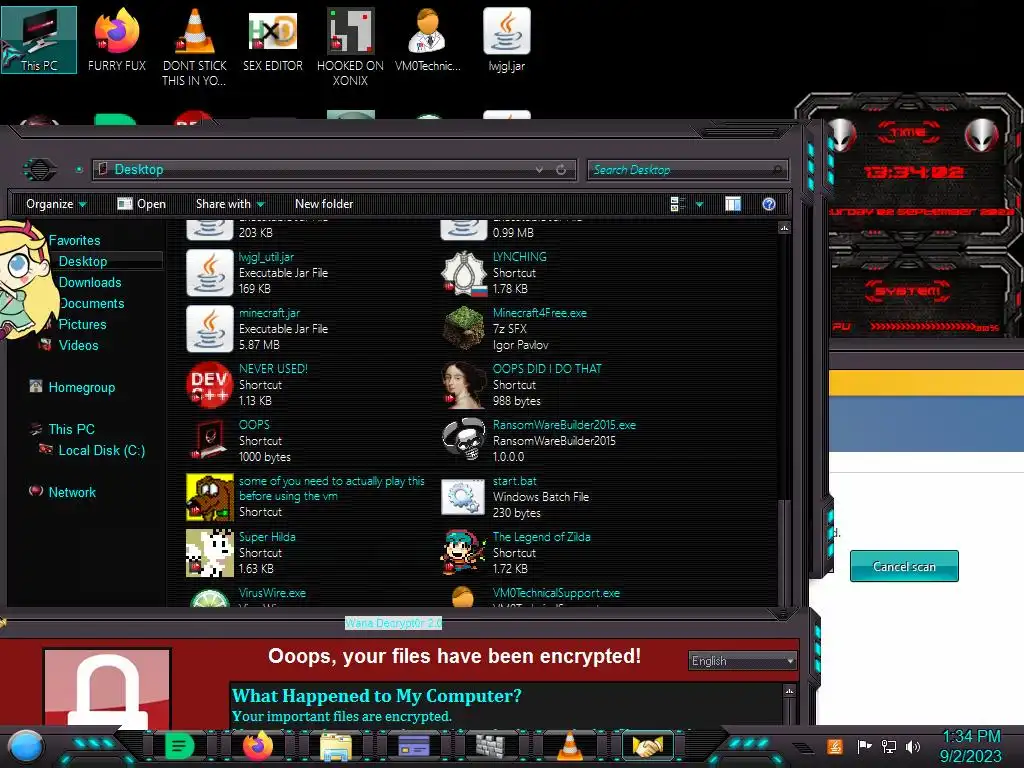Launch HOOKED ON XONIX desktop shortcut

[x=350, y=47]
